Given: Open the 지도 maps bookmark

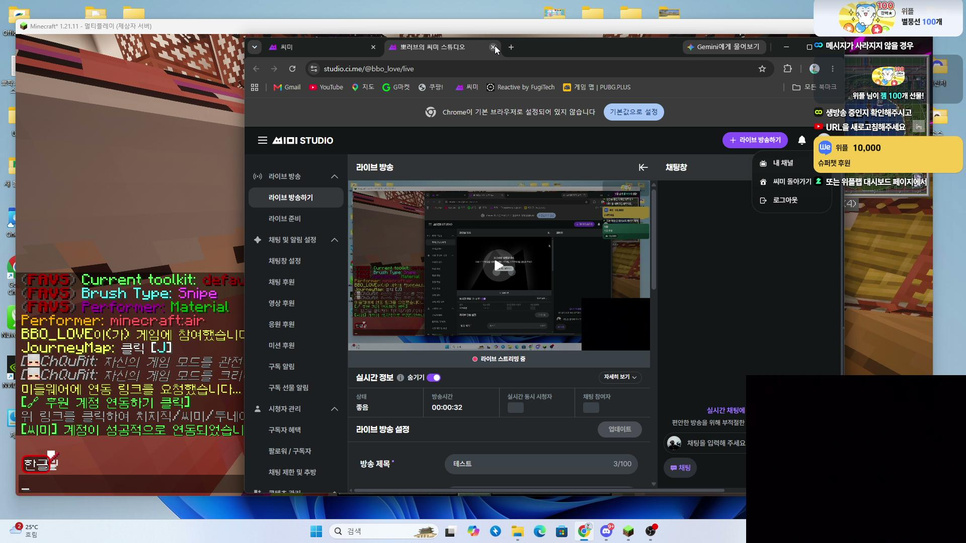Looking at the screenshot, I should pos(363,88).
